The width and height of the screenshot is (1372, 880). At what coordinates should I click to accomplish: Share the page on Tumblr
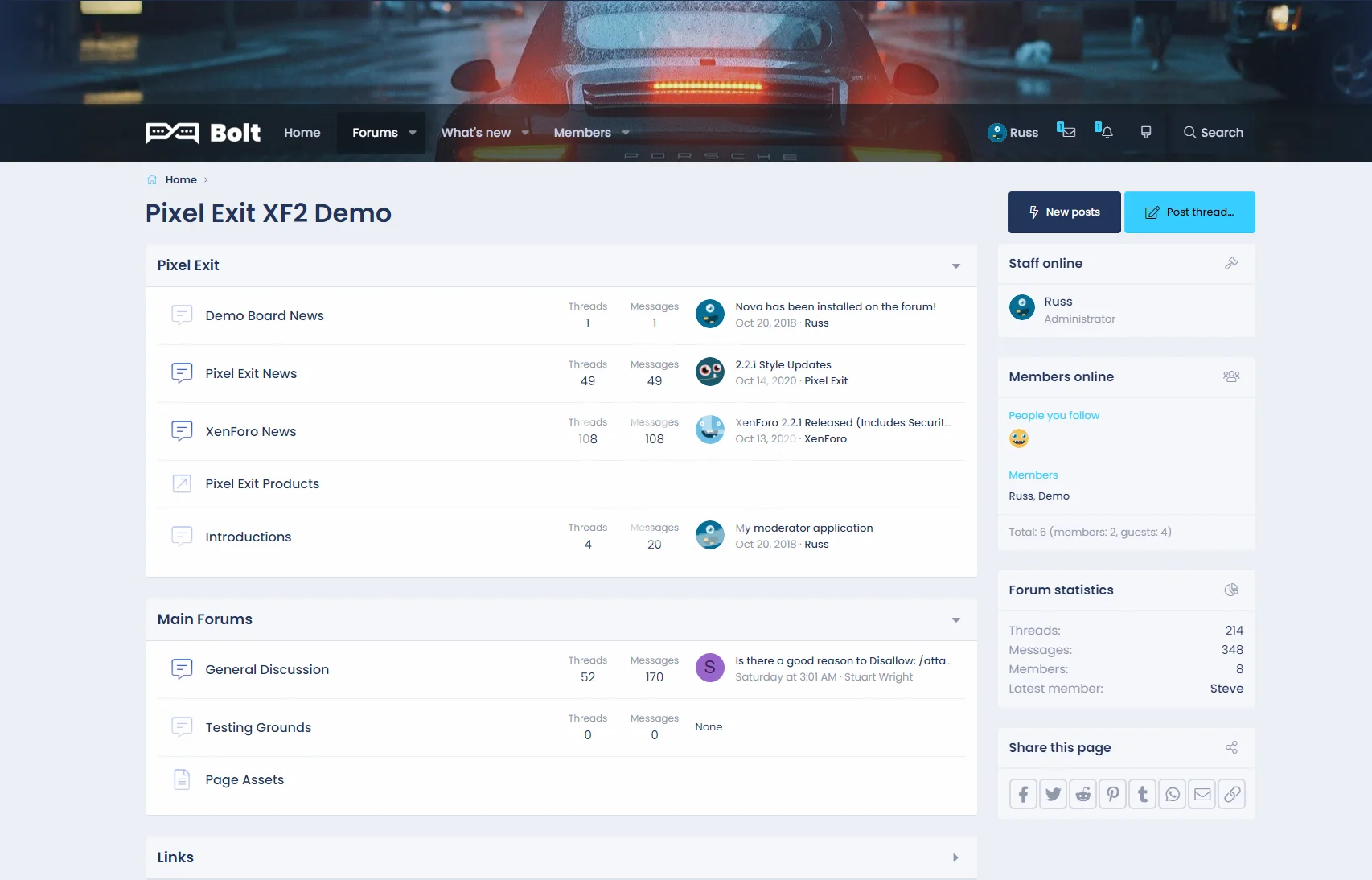pos(1143,795)
